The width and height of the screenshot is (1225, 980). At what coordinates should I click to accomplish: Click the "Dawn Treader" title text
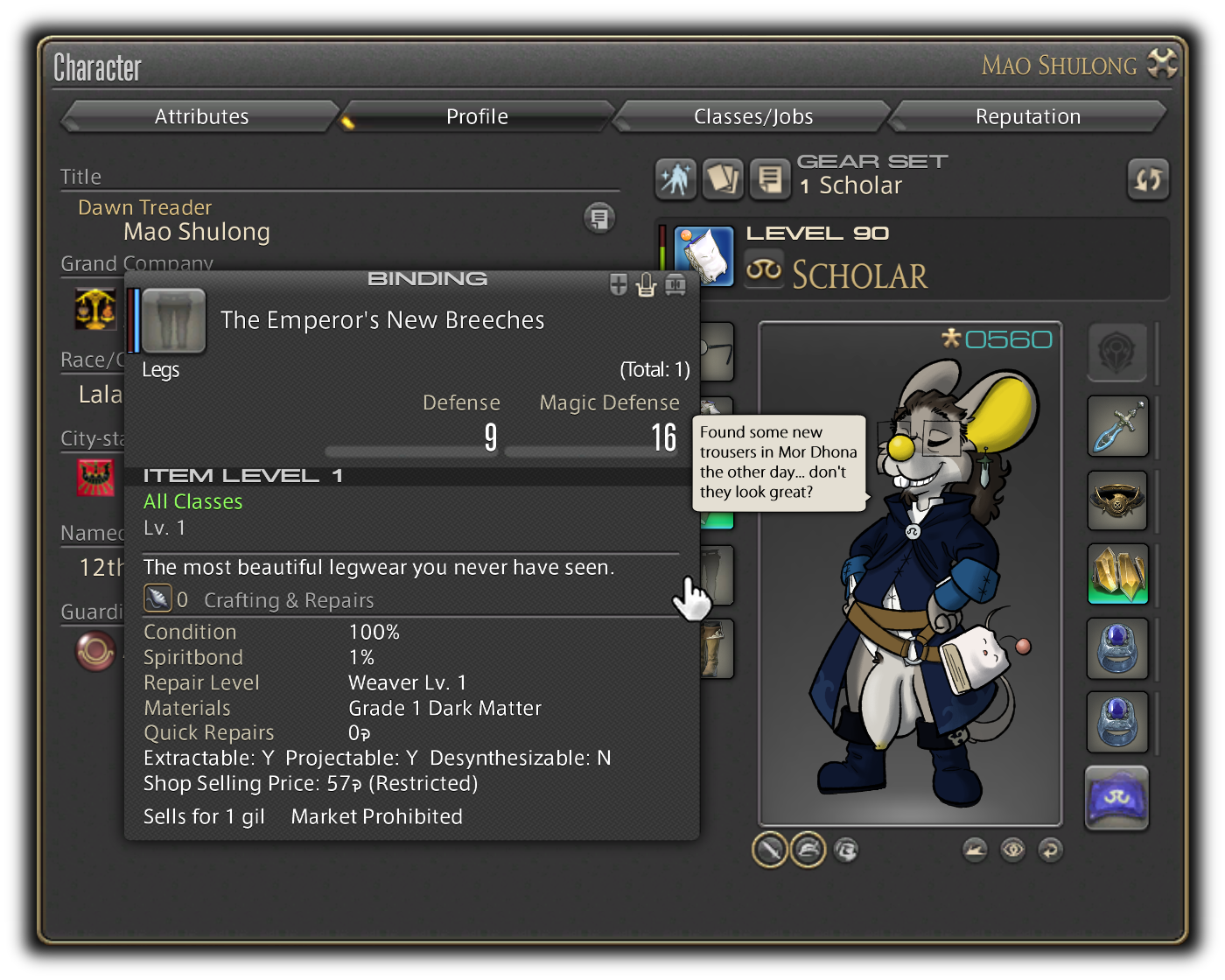[144, 207]
